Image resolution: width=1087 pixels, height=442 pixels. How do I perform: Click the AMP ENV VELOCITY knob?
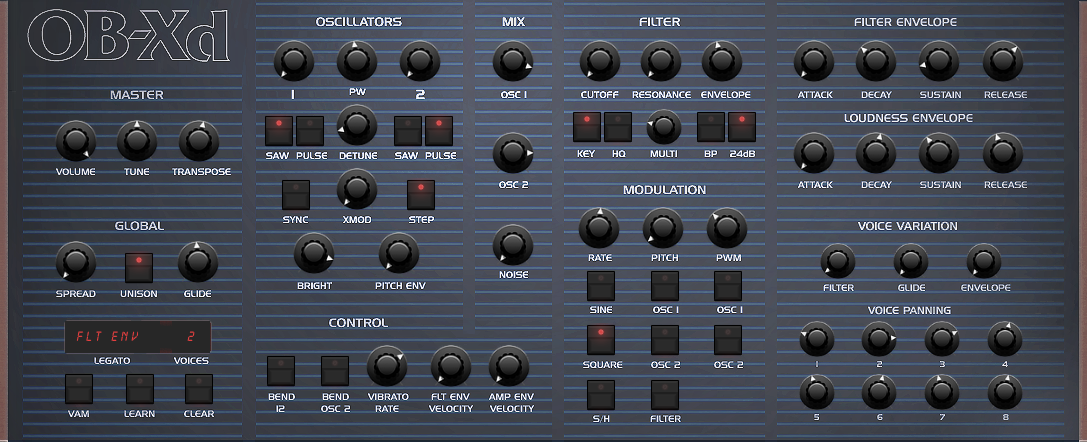click(x=509, y=366)
